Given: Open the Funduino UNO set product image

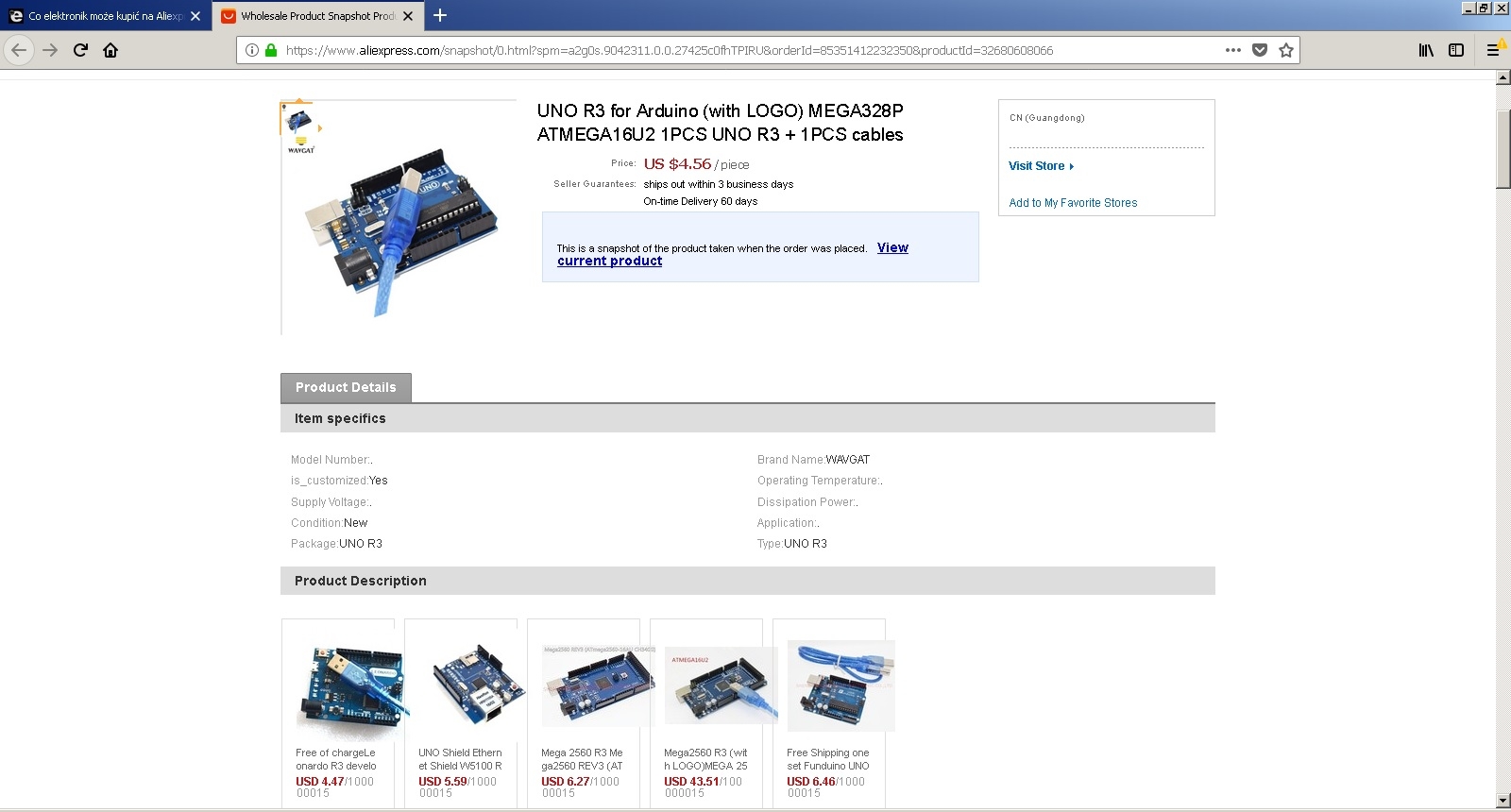Looking at the screenshot, I should [x=842, y=687].
